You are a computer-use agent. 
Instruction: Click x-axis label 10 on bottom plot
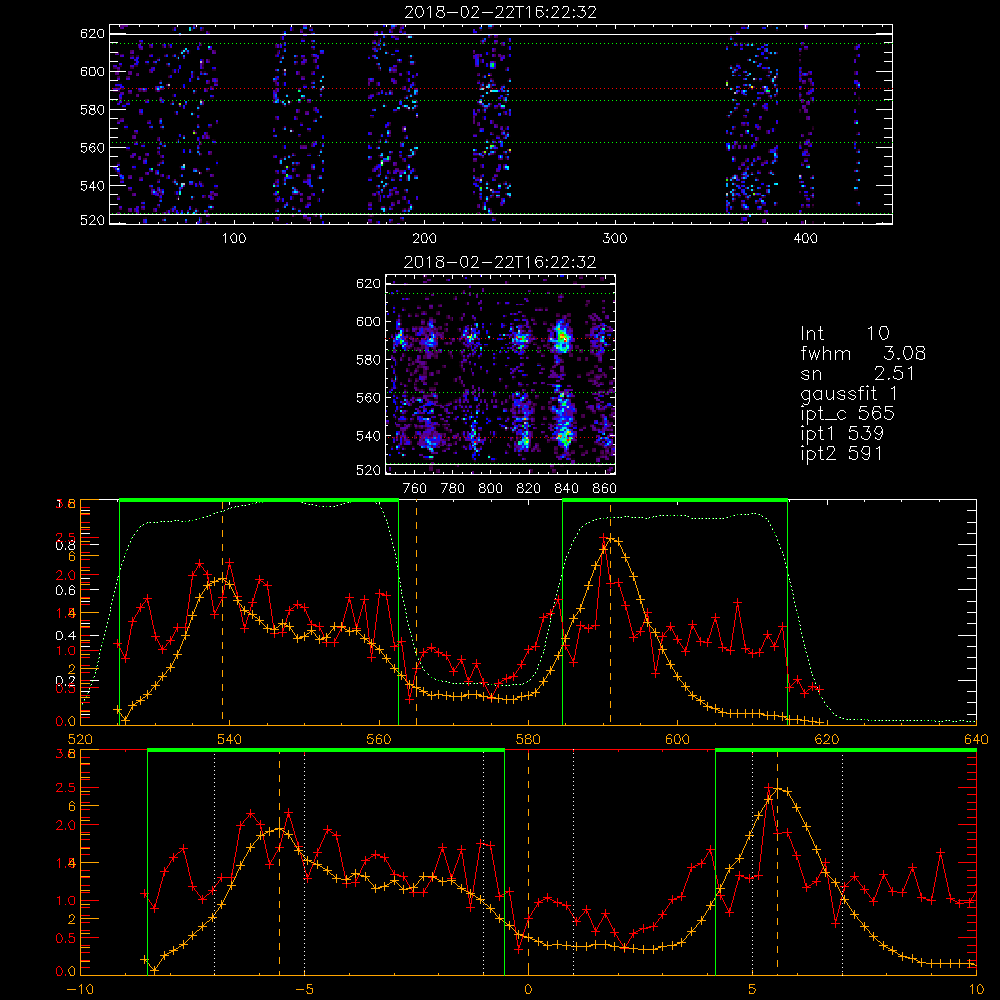tap(976, 989)
